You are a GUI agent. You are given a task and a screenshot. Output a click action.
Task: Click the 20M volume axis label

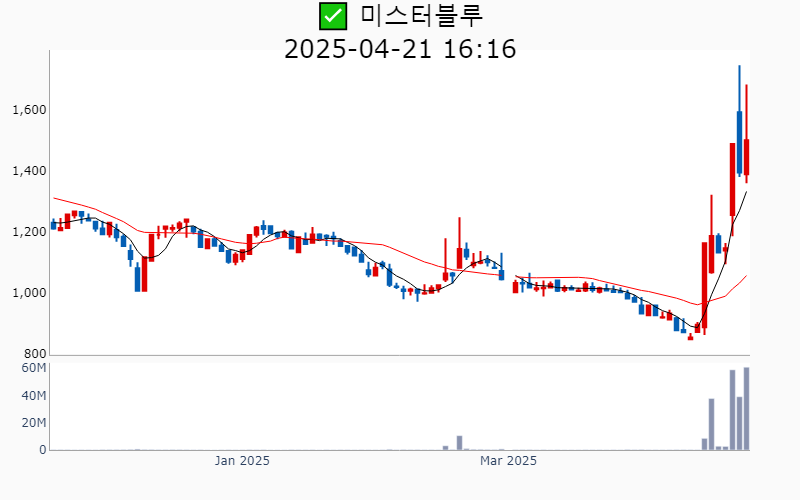34,423
